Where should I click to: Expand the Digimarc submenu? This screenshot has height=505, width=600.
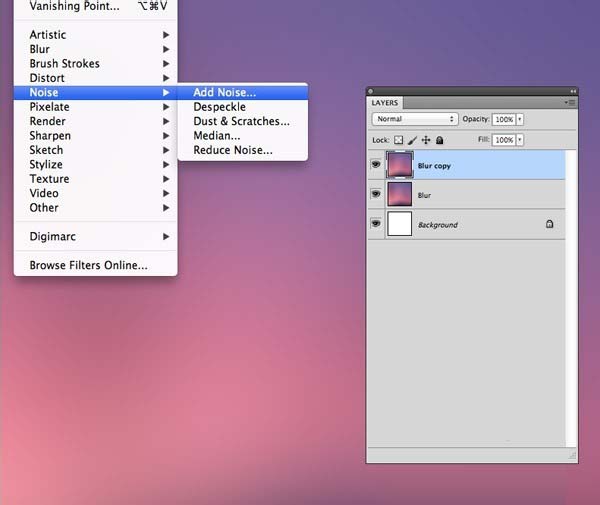pos(96,237)
